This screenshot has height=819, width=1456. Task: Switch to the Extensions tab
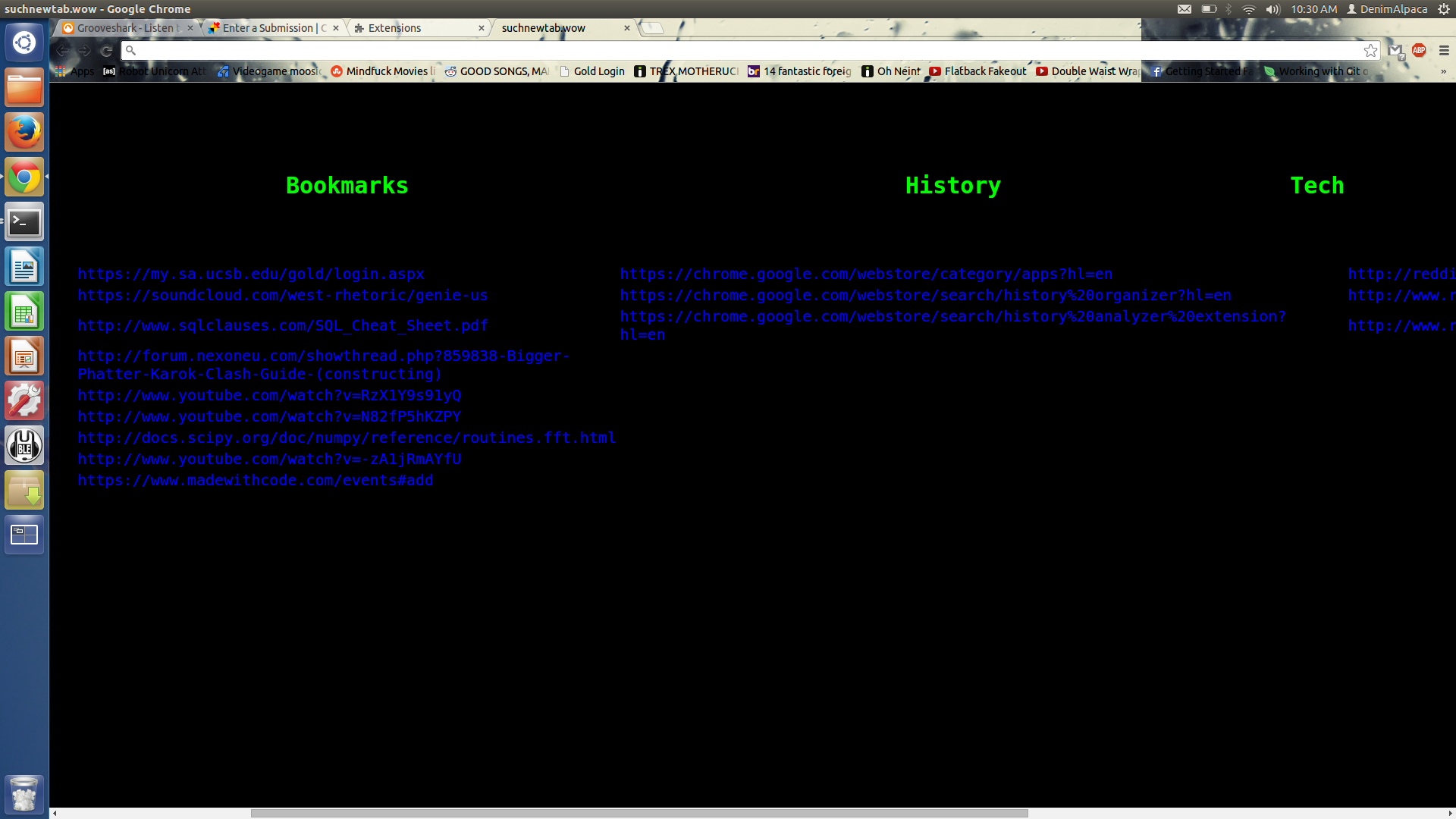click(x=394, y=28)
